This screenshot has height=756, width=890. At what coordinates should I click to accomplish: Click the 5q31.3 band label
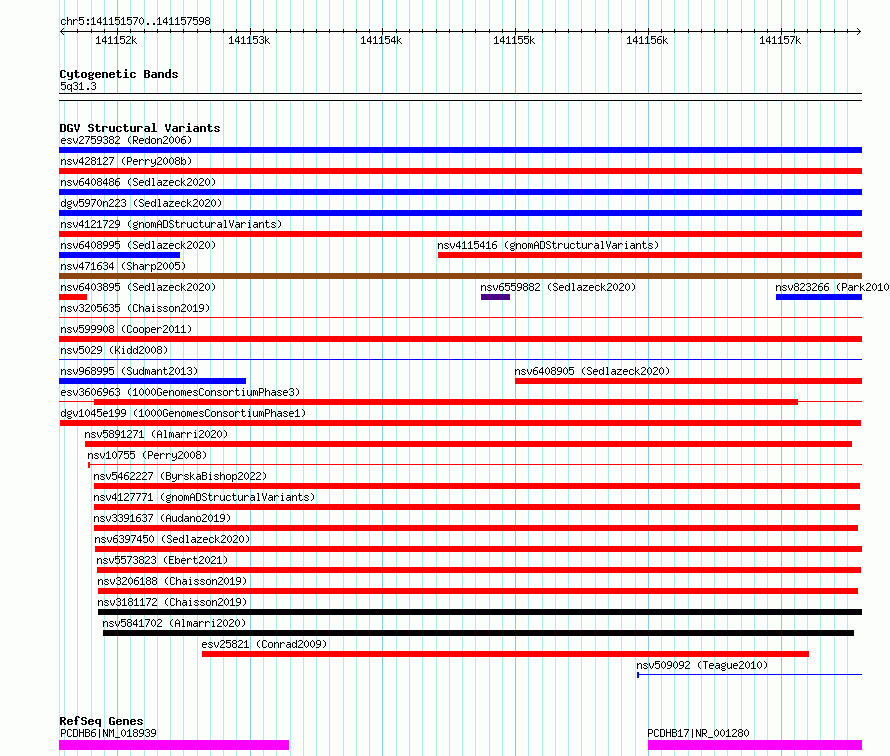78,86
